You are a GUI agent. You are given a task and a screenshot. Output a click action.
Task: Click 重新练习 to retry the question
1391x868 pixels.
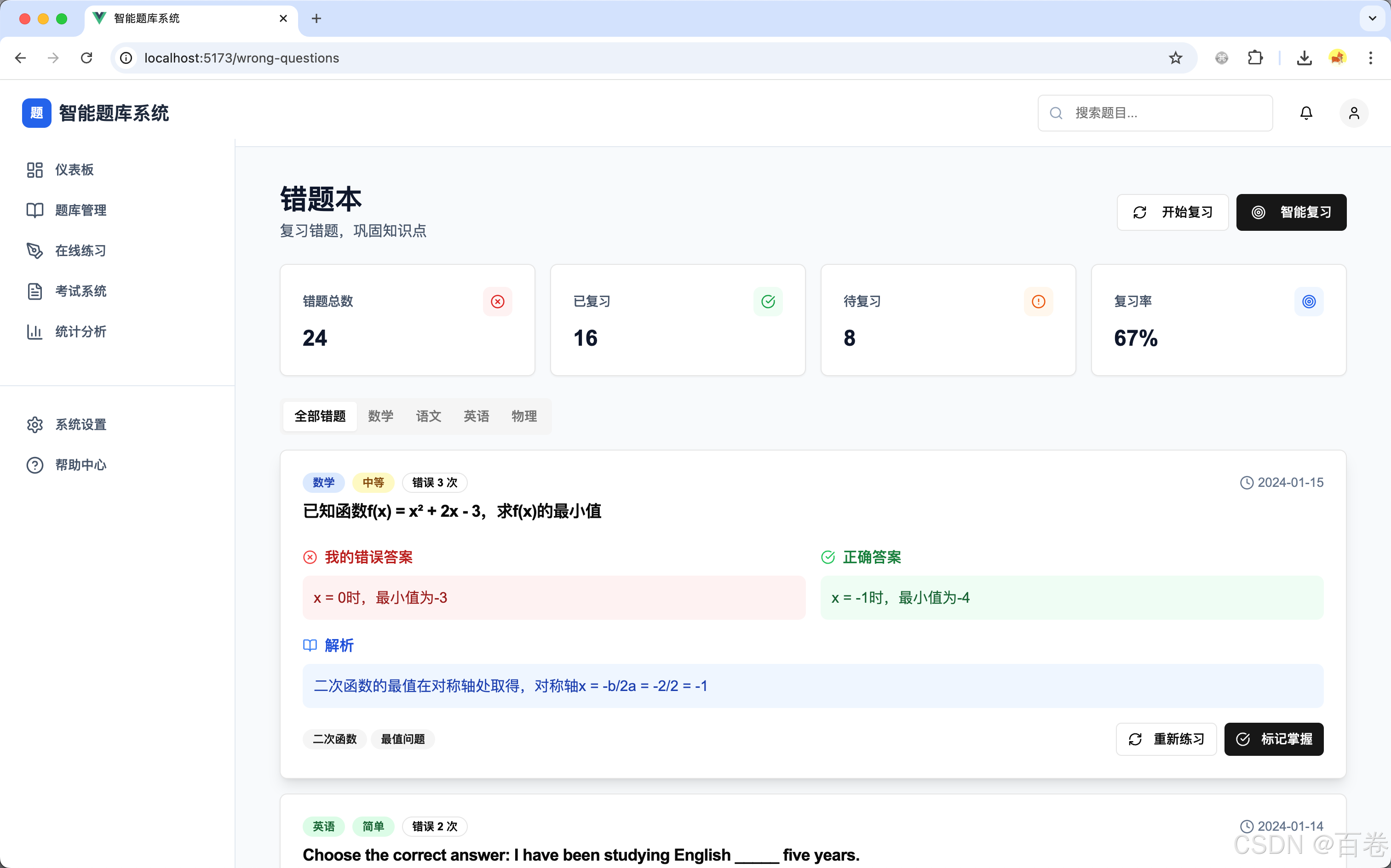click(1166, 739)
